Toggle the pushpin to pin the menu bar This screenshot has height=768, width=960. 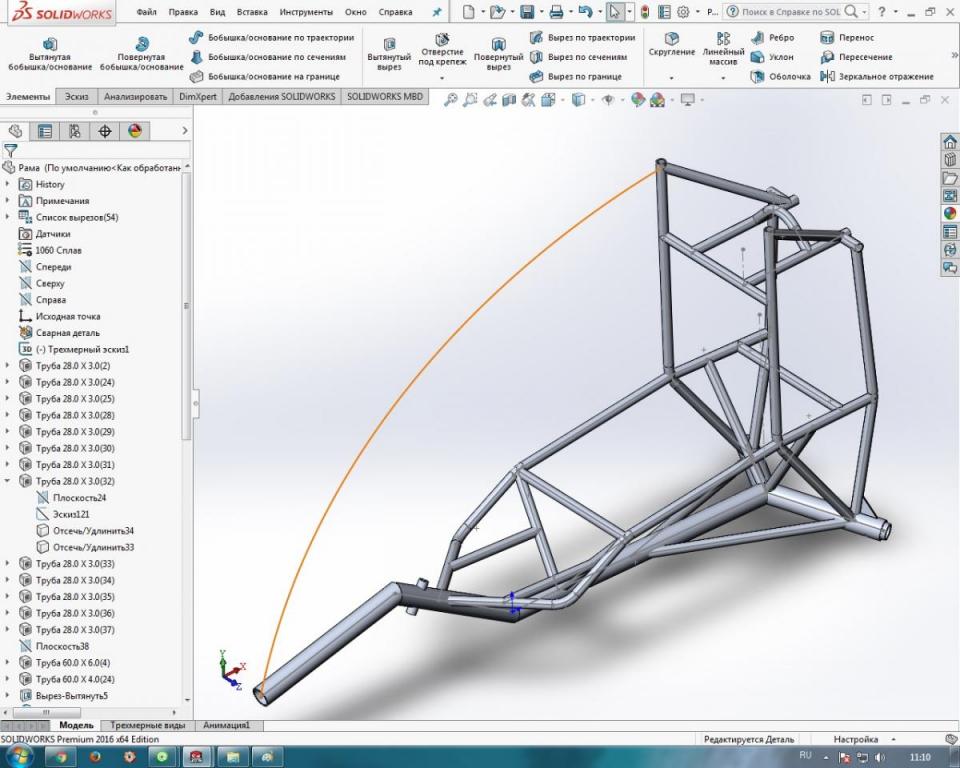pyautogui.click(x=436, y=12)
